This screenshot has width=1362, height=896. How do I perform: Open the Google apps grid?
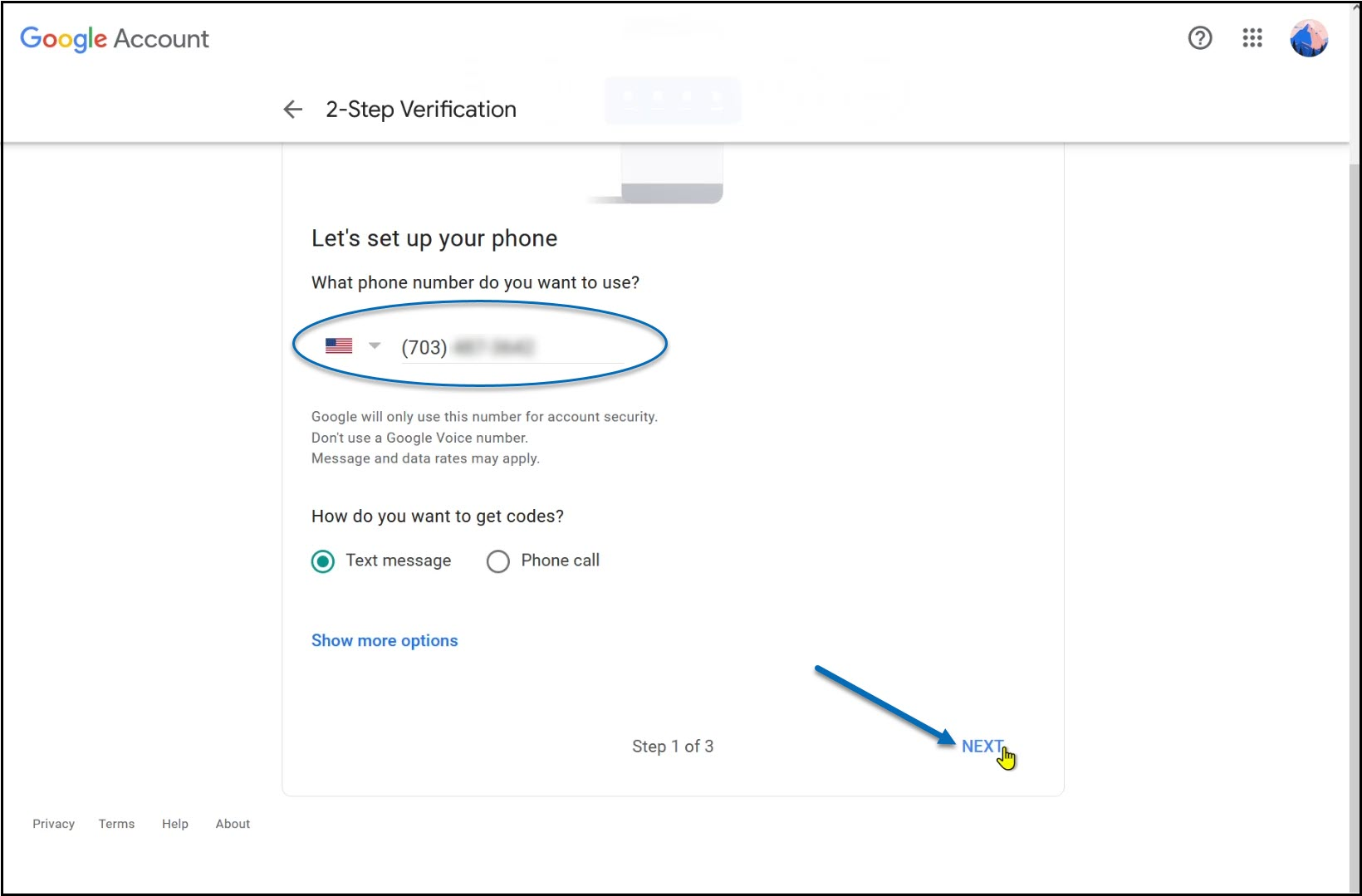[x=1252, y=38]
